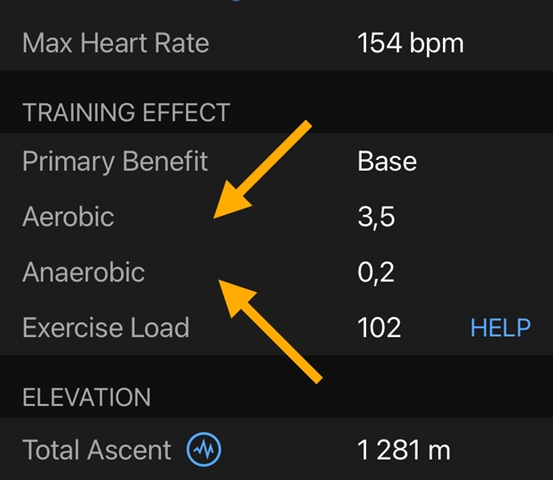Viewport: 553px width, 480px height.
Task: Select the Primary Benefit label
Action: click(x=115, y=162)
